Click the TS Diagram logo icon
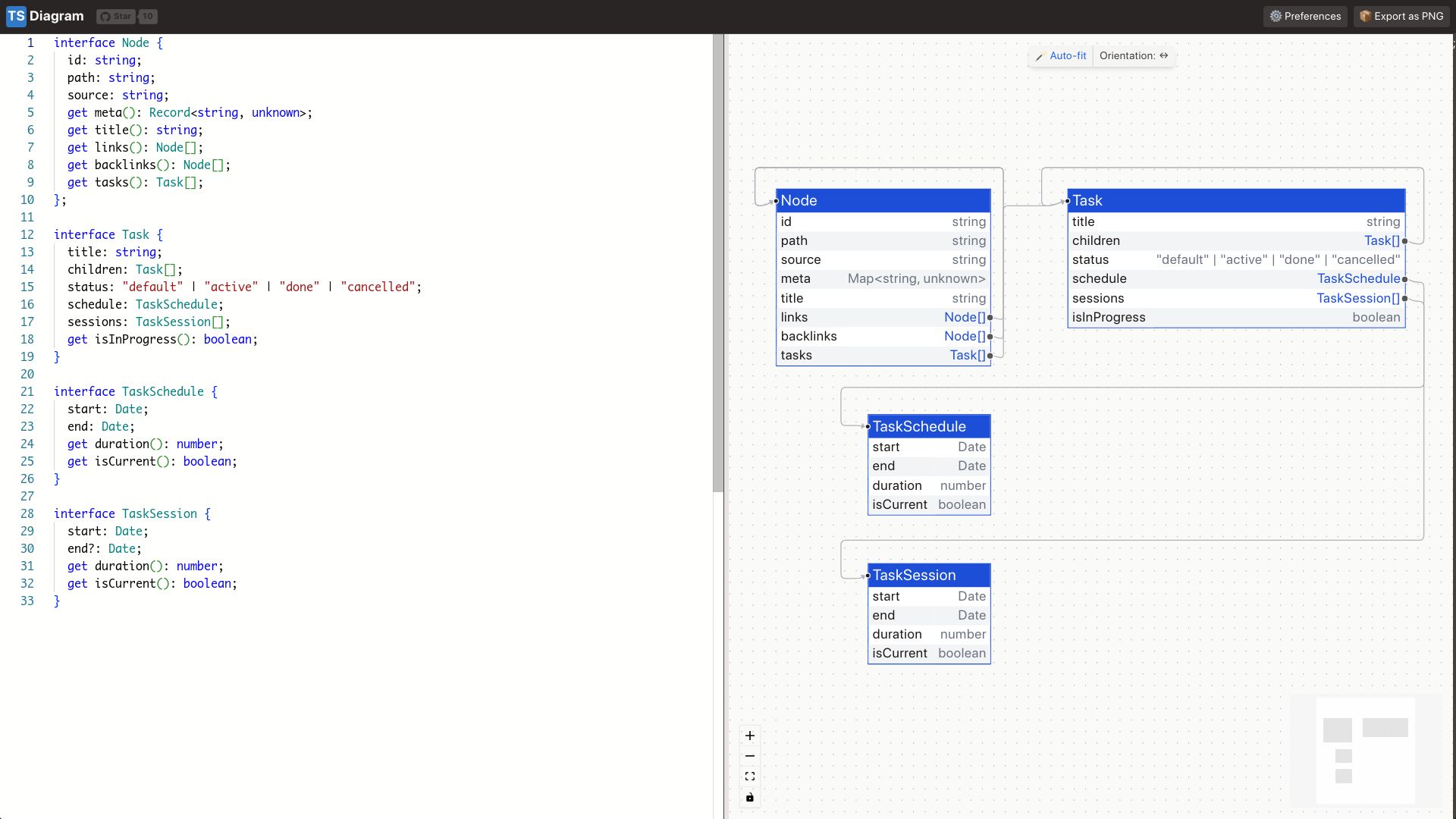This screenshot has height=819, width=1456. tap(16, 16)
